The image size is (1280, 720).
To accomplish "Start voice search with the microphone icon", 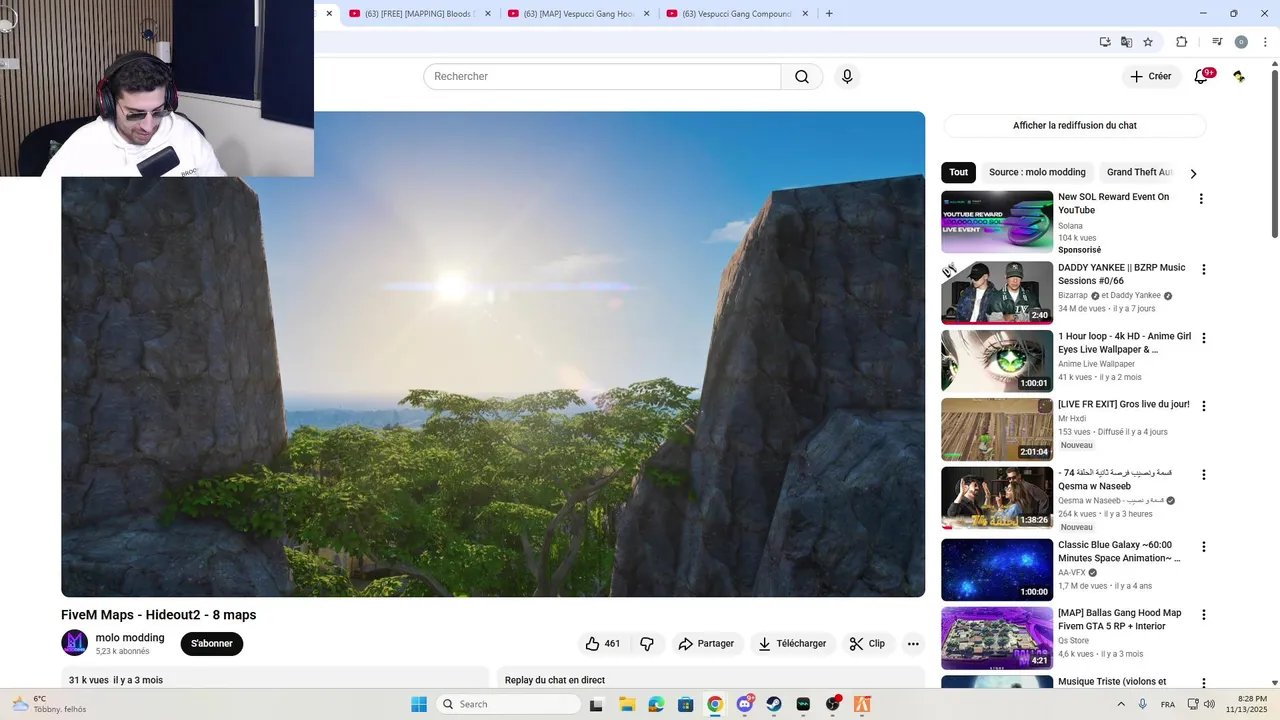I will coord(847,77).
